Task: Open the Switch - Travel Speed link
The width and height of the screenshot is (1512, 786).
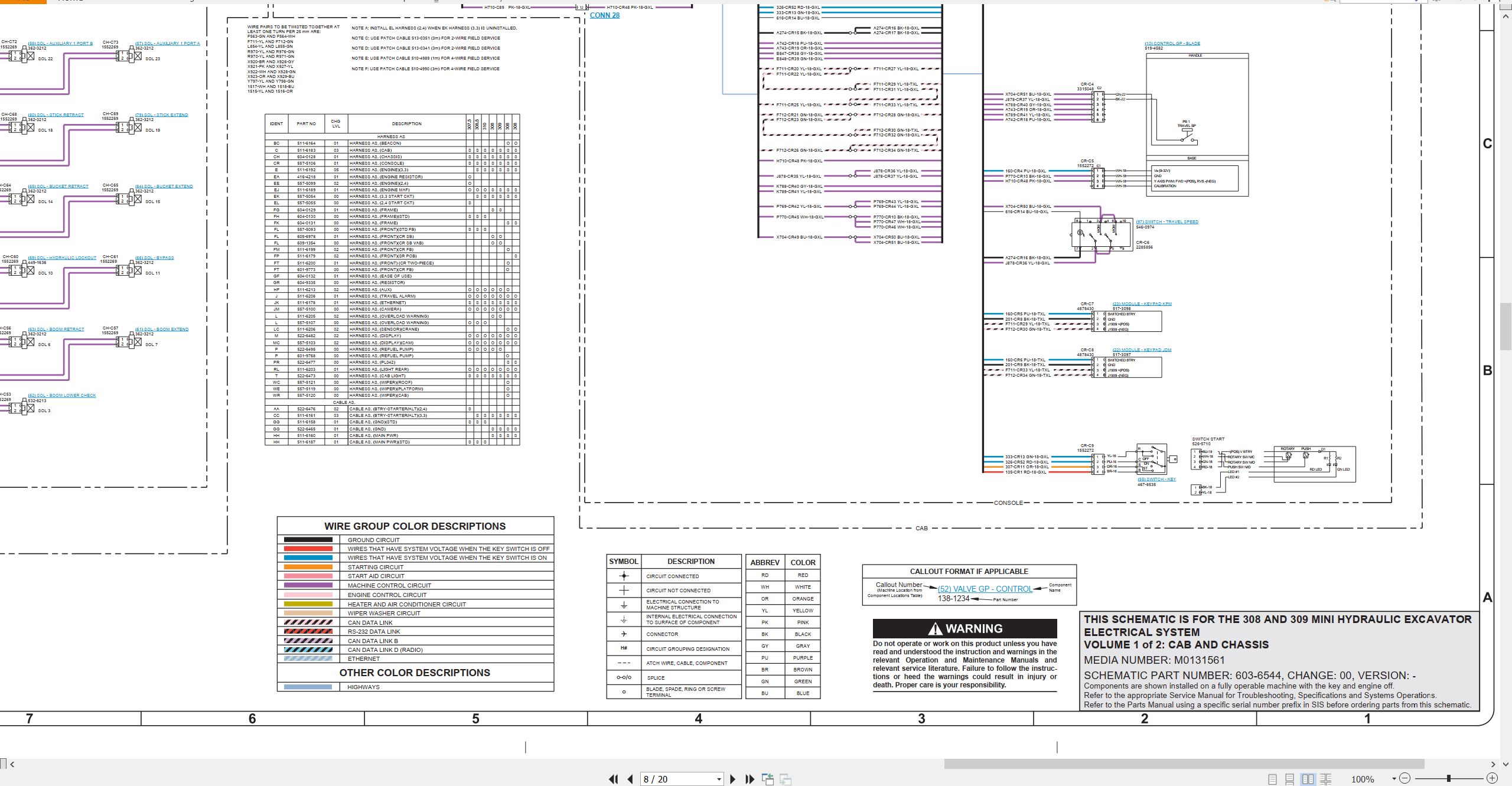Action: (1167, 221)
